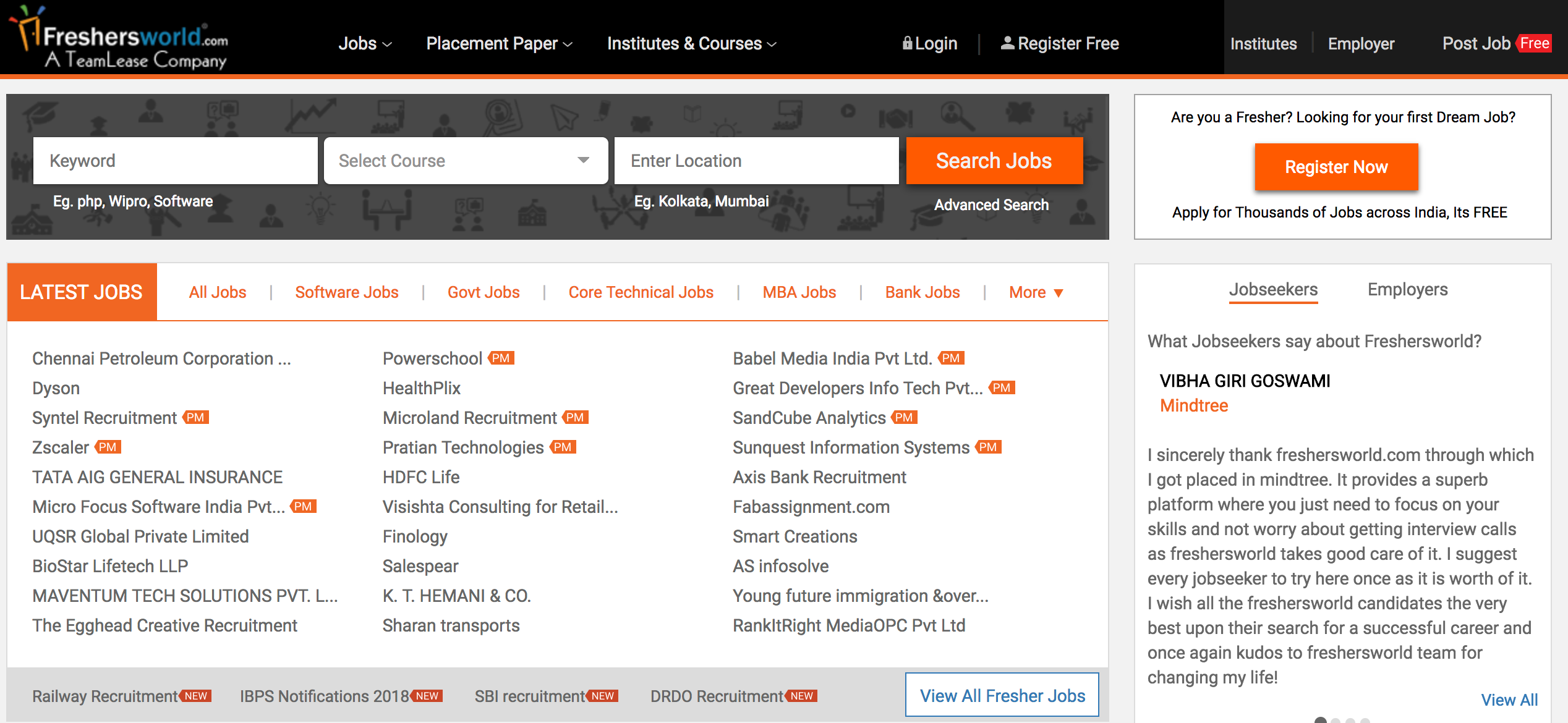Viewport: 1568px width, 723px height.
Task: Click the NEW badge on DRDO Recruitment
Action: [801, 696]
